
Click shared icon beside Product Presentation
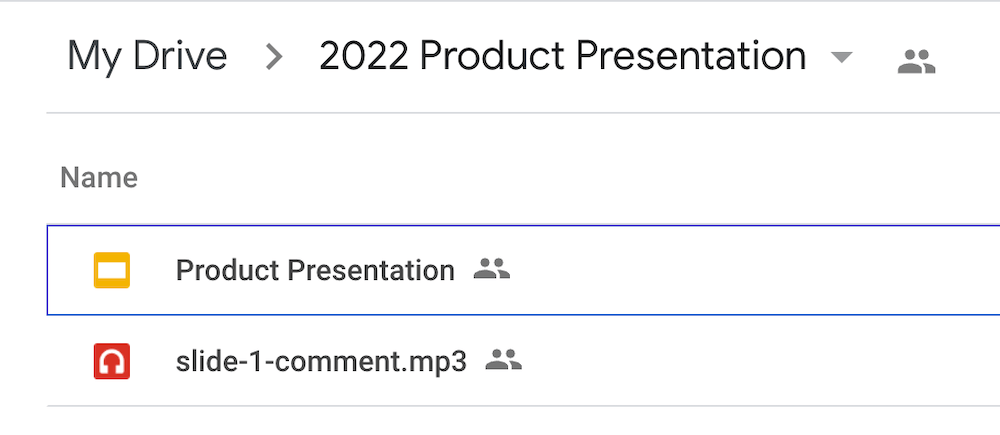pyautogui.click(x=492, y=269)
